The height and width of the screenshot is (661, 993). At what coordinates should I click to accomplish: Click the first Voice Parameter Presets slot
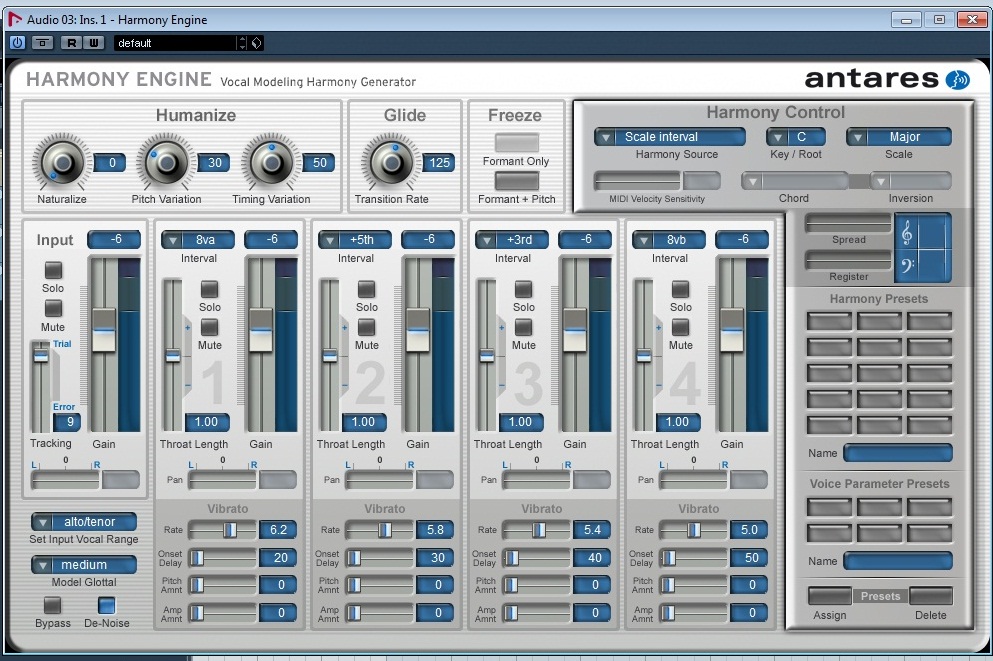pyautogui.click(x=830, y=507)
